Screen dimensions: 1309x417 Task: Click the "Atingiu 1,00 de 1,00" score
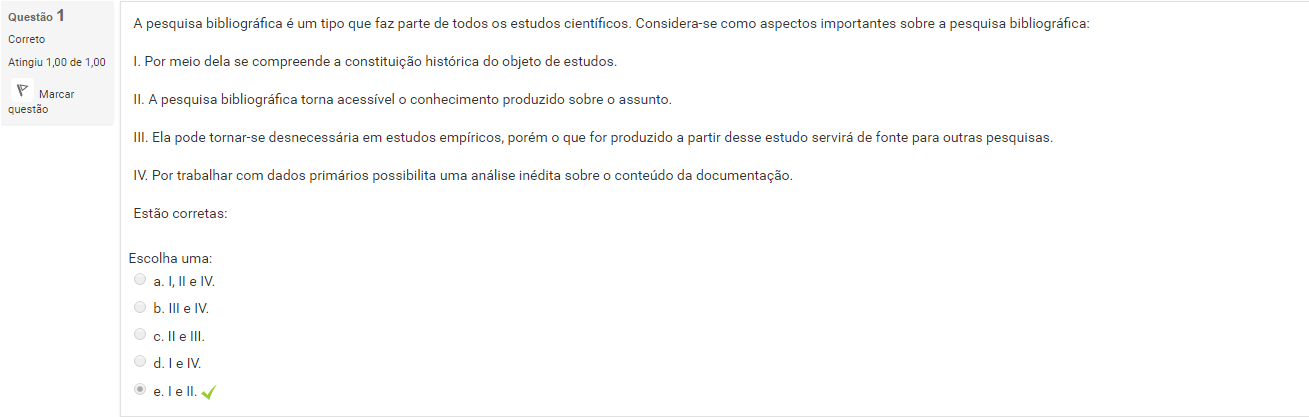click(56, 62)
